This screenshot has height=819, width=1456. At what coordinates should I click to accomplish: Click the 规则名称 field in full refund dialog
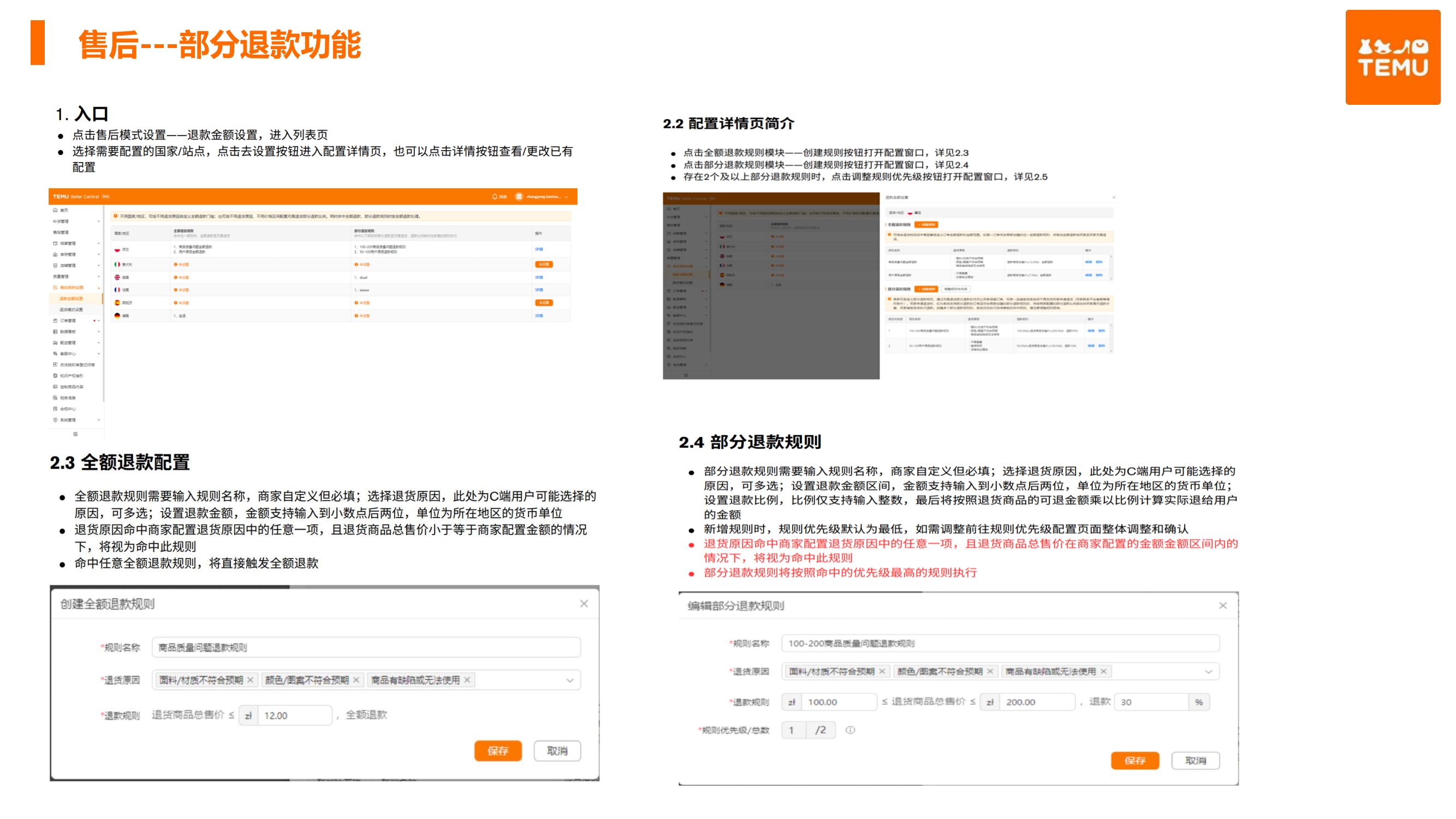(x=366, y=648)
